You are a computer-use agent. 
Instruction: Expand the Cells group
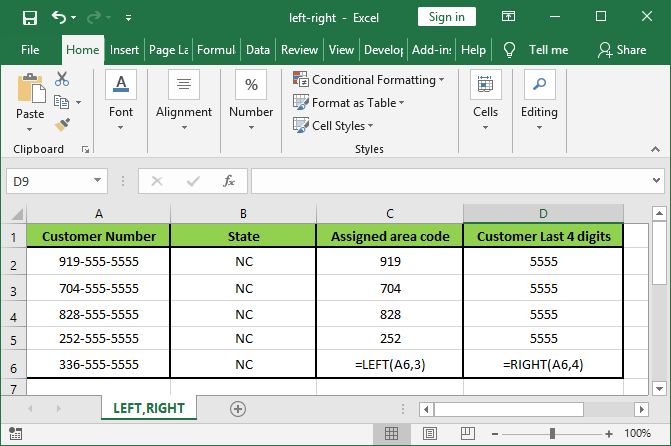(485, 101)
